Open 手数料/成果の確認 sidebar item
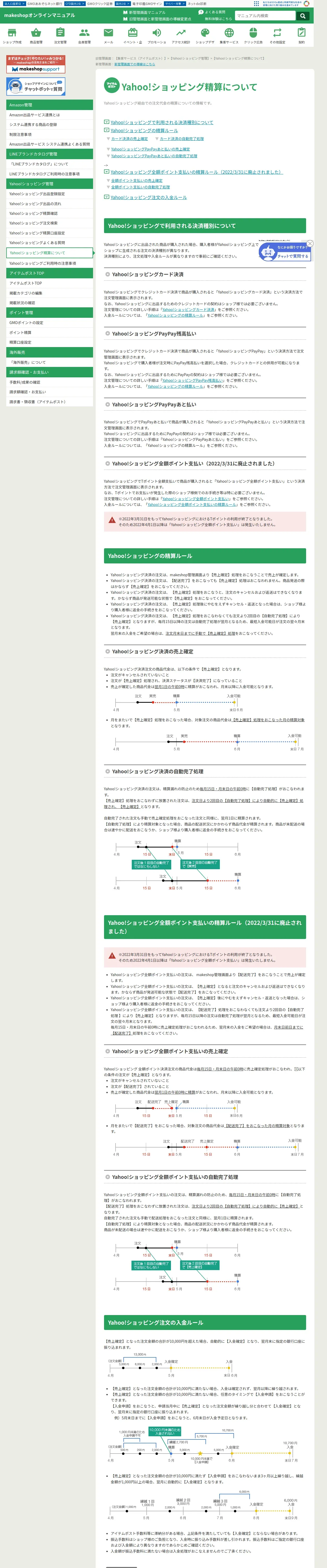Screen dimensions: 327x1568 (49, 382)
